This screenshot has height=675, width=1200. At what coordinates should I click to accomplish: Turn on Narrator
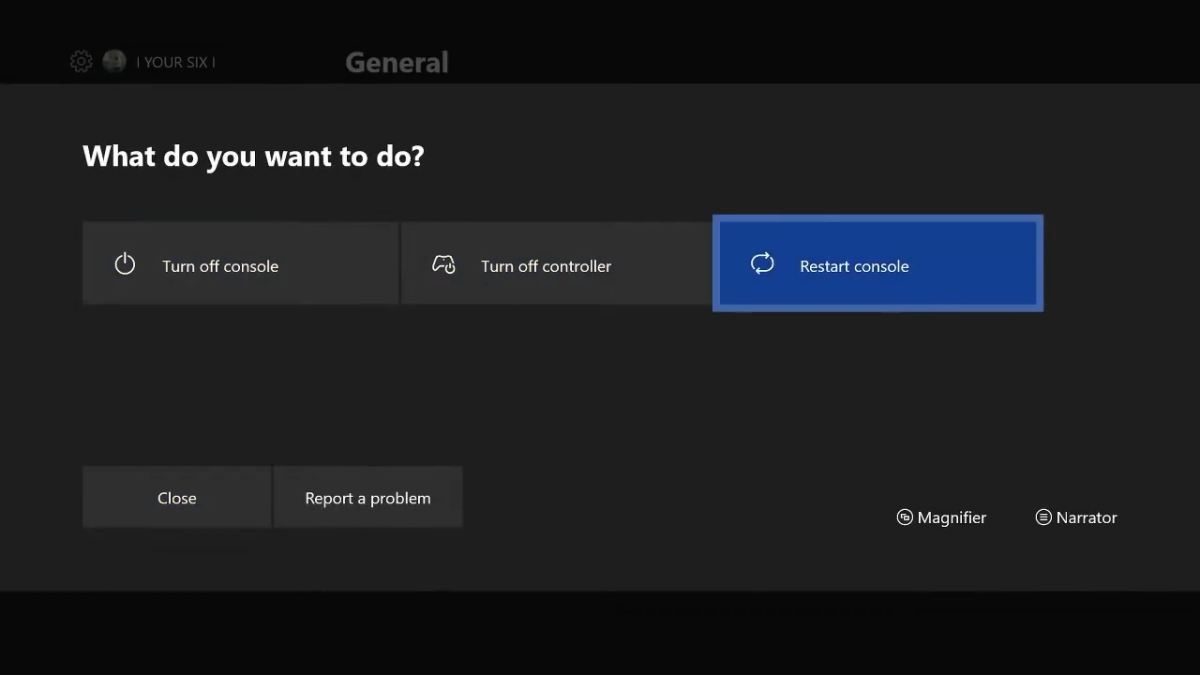tap(1076, 517)
